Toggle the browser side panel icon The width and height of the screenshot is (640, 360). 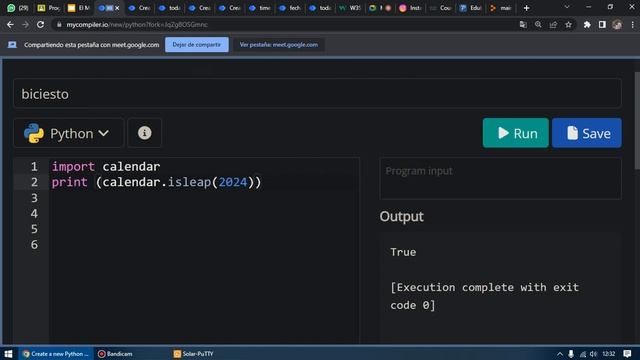(602, 24)
